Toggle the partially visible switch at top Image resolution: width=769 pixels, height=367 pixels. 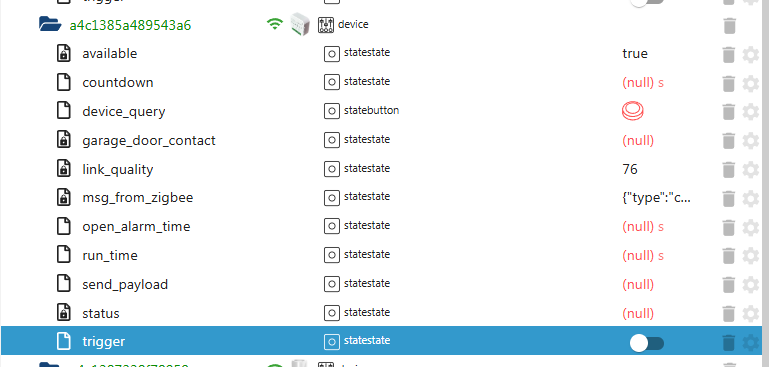pos(647,2)
